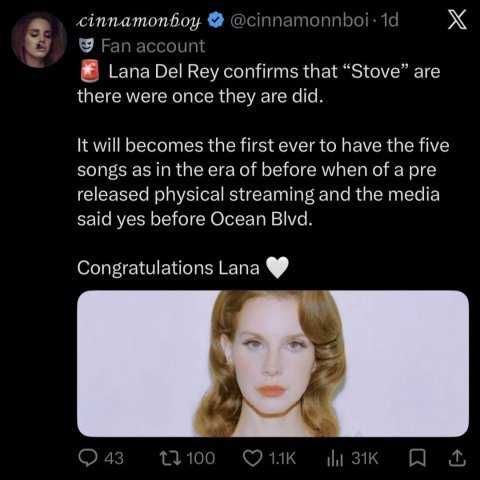Open the attached portrait photo

pyautogui.click(x=273, y=363)
